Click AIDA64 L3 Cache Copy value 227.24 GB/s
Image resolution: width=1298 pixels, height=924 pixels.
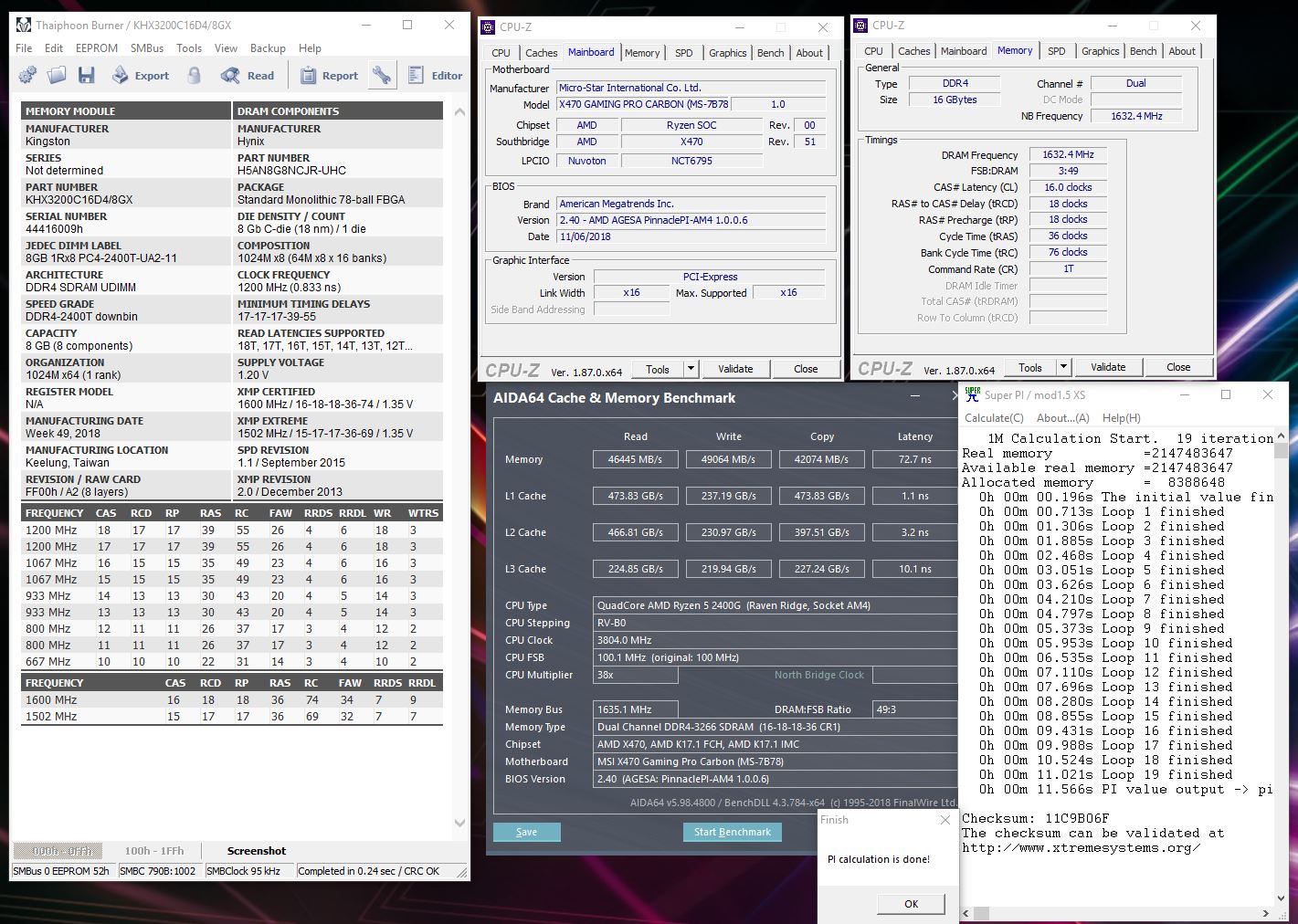pos(821,569)
